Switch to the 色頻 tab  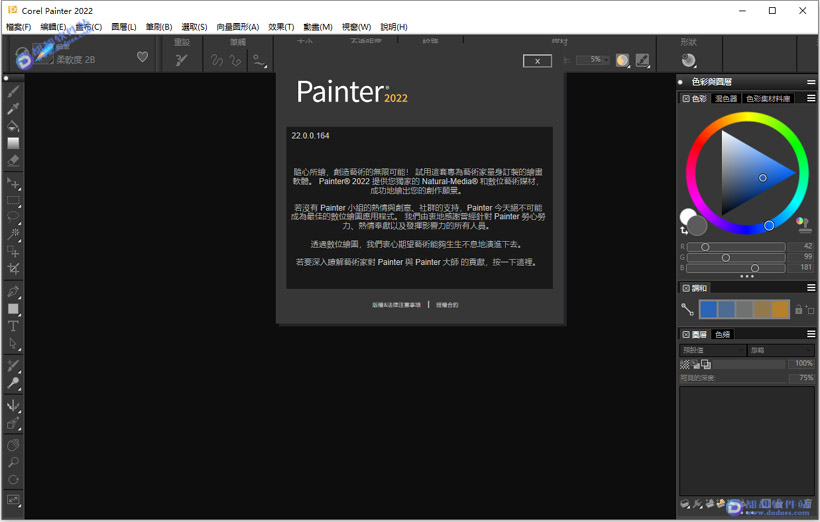click(x=722, y=334)
